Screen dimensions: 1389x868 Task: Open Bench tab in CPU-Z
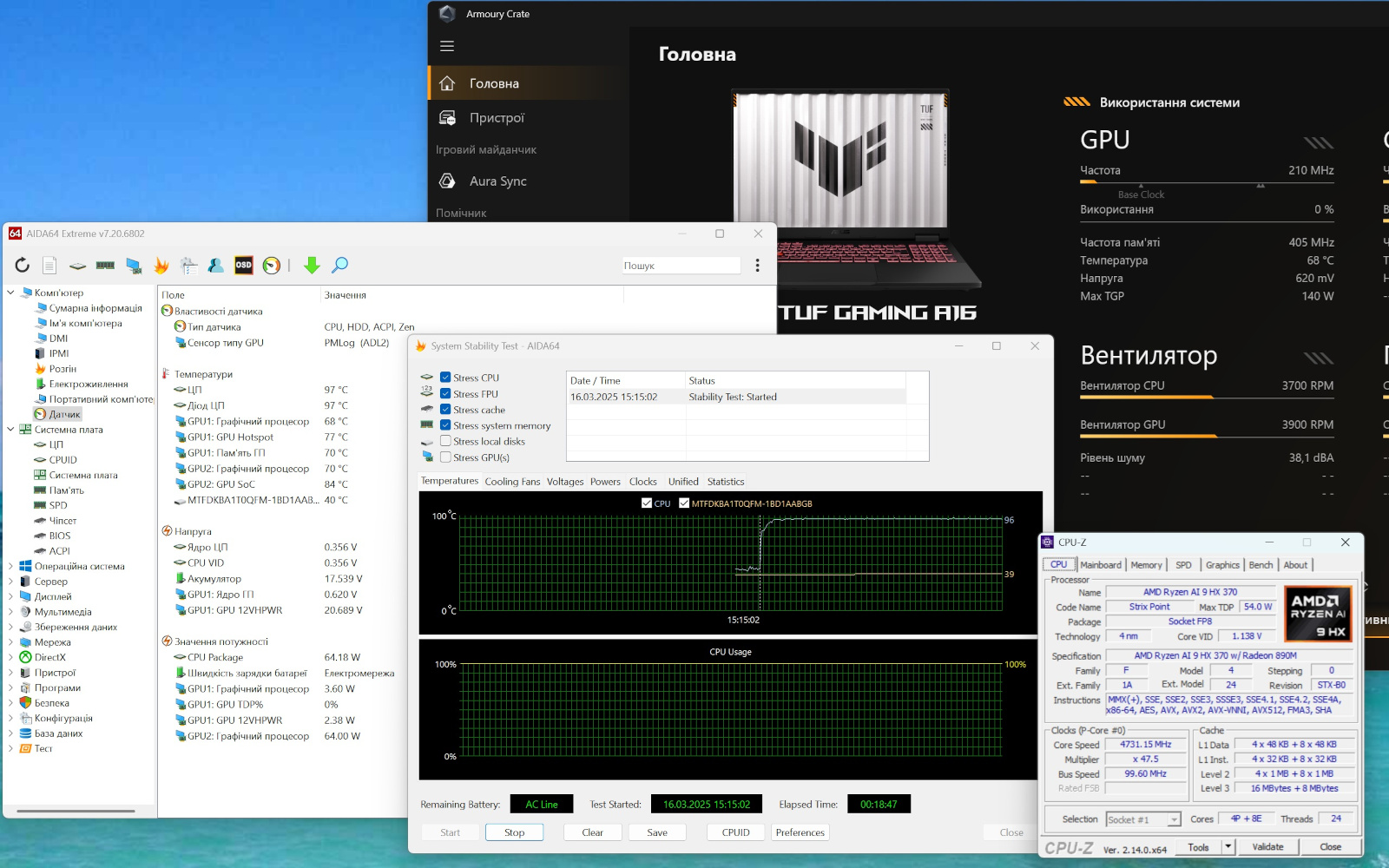click(1261, 565)
